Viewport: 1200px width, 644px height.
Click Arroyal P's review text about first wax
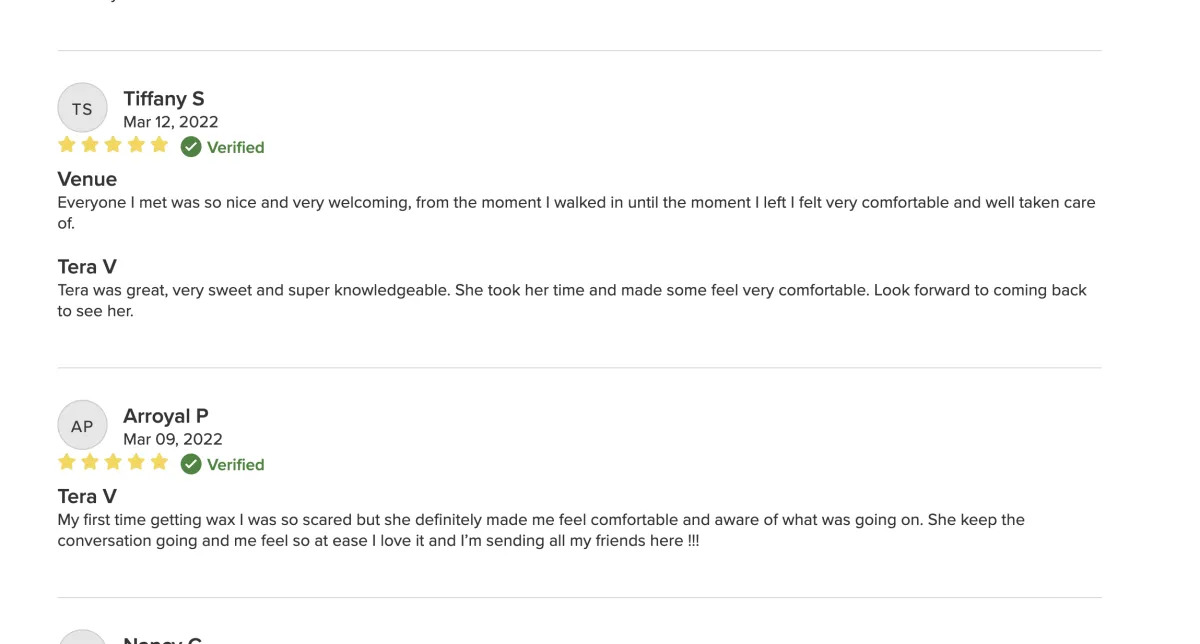coord(541,530)
